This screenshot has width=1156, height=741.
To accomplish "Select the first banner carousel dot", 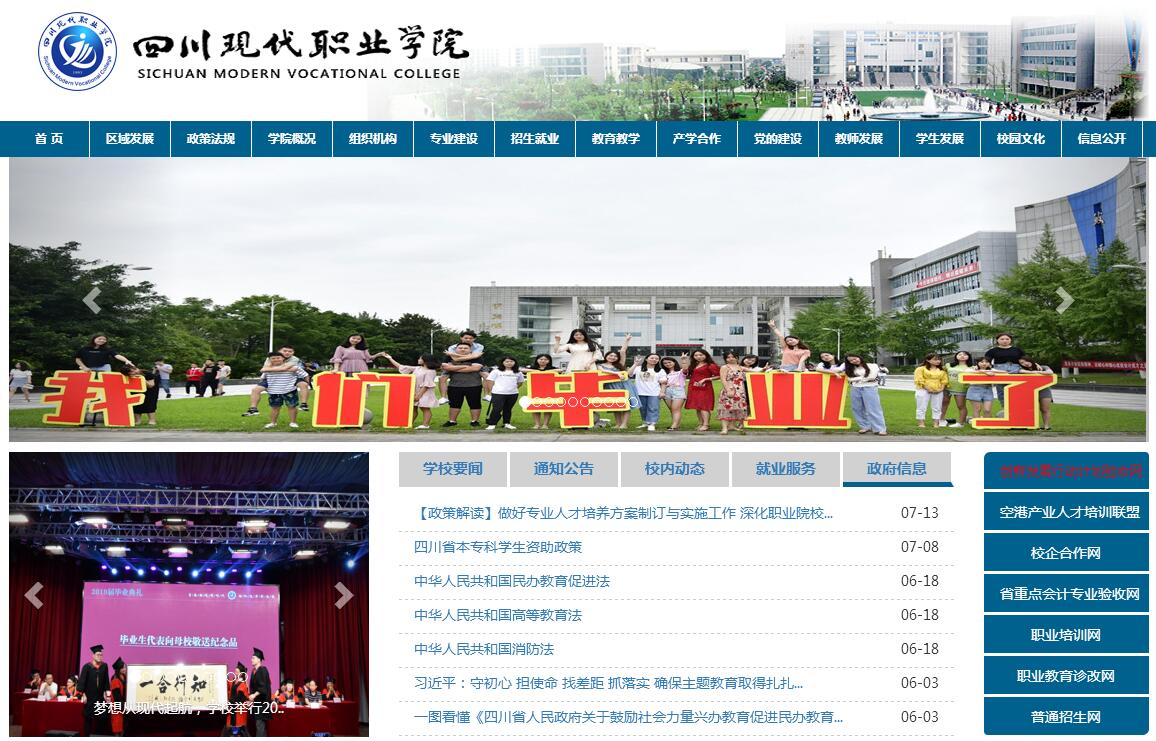I will point(525,402).
